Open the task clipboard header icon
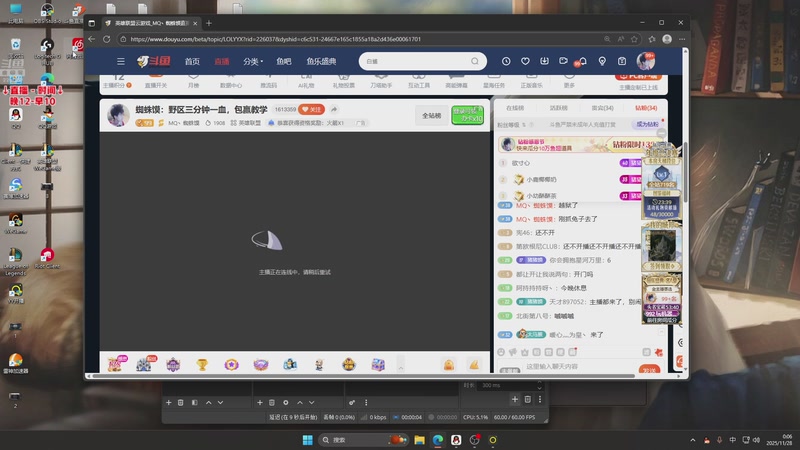This screenshot has height=450, width=800. pyautogui.click(x=621, y=61)
